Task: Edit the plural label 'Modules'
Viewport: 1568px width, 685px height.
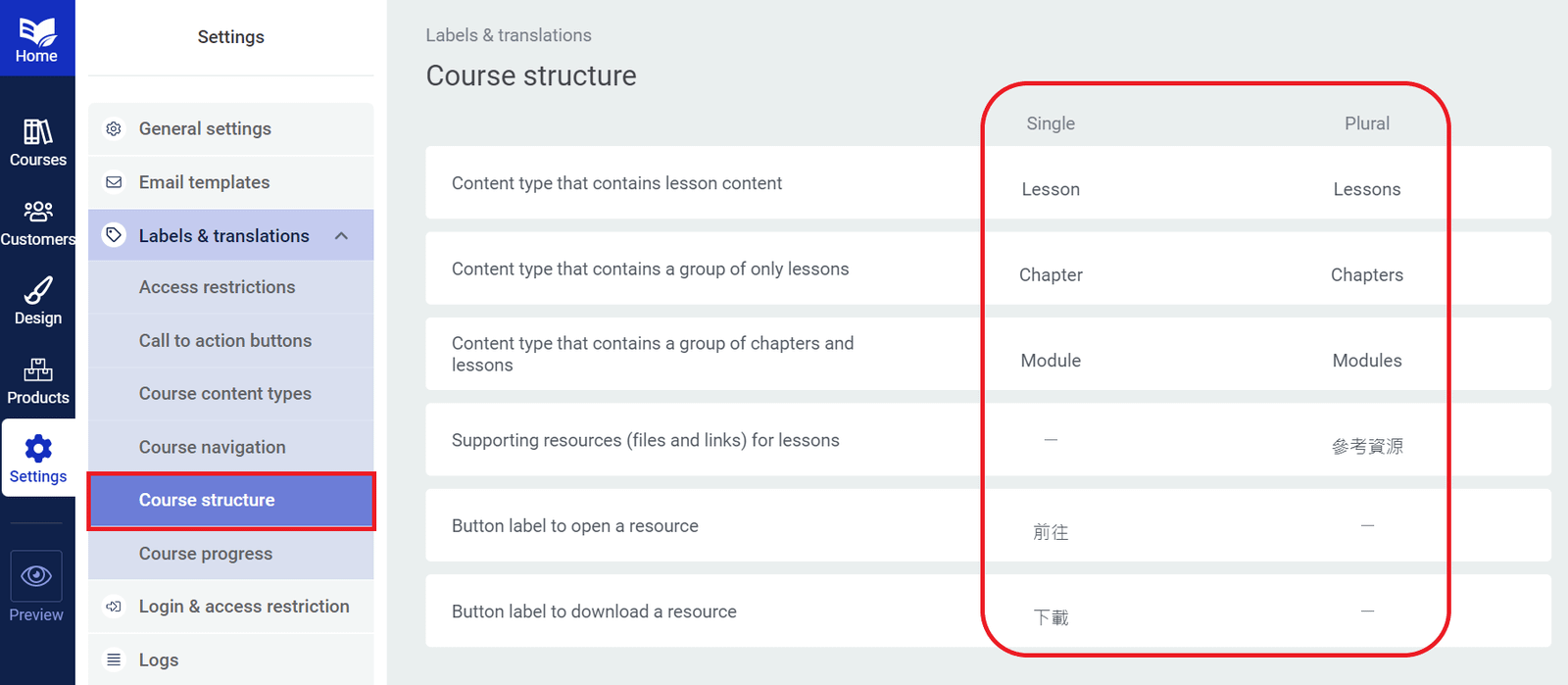Action: [x=1367, y=361]
